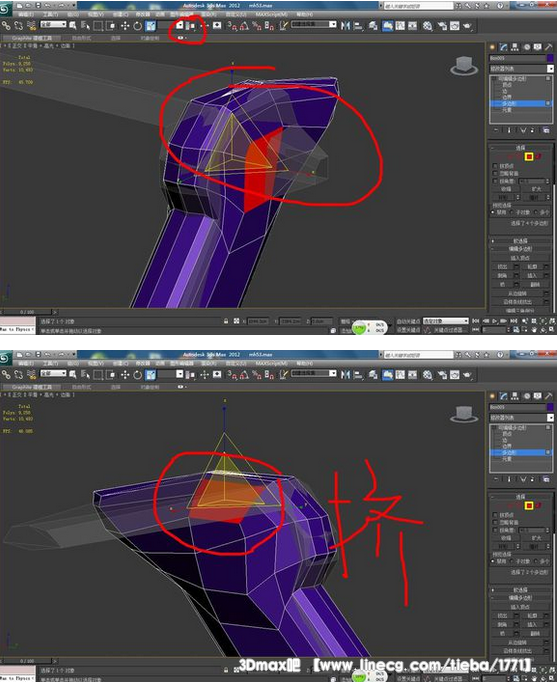This screenshot has height=682, width=560.
Task: Open reference coordinate system dropdown, top screenshot
Action: coord(170,25)
